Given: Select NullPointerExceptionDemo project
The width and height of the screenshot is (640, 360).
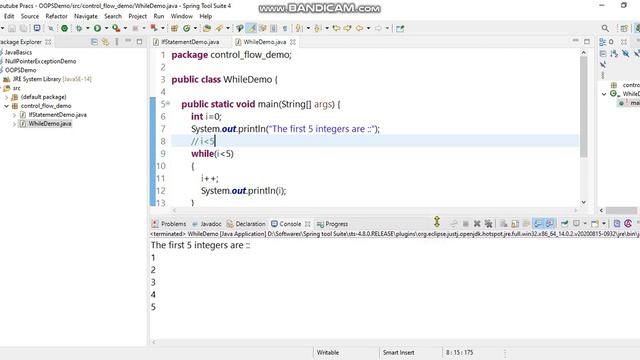Looking at the screenshot, I should pyautogui.click(x=40, y=61).
